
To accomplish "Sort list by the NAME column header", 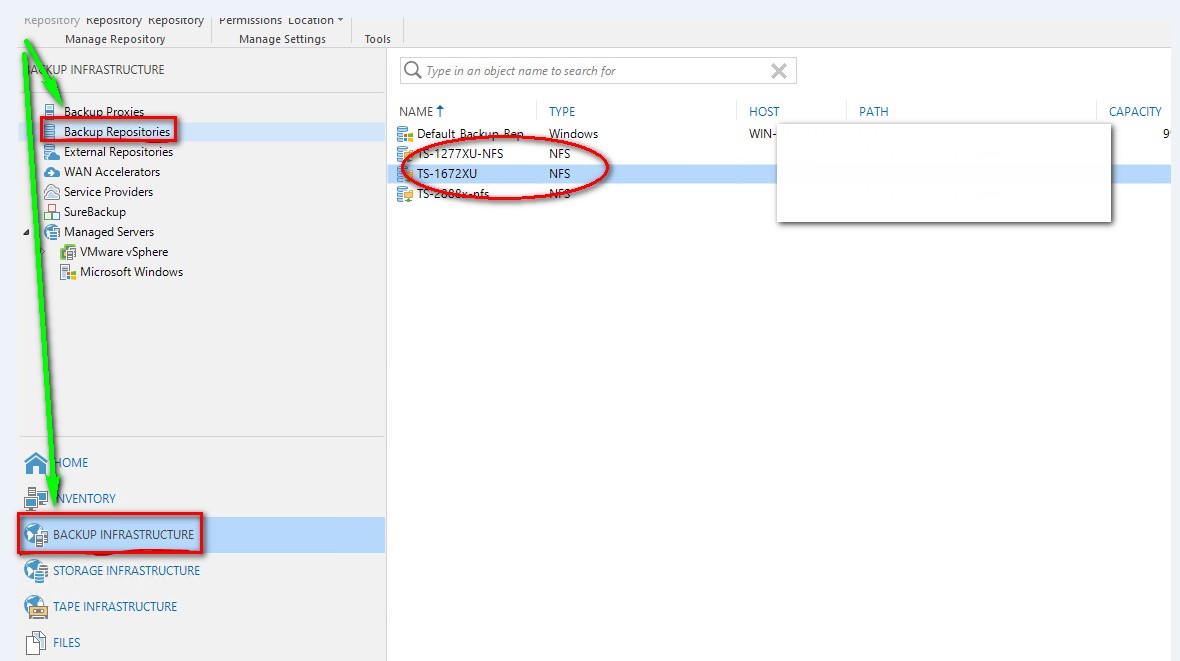I will click(416, 111).
